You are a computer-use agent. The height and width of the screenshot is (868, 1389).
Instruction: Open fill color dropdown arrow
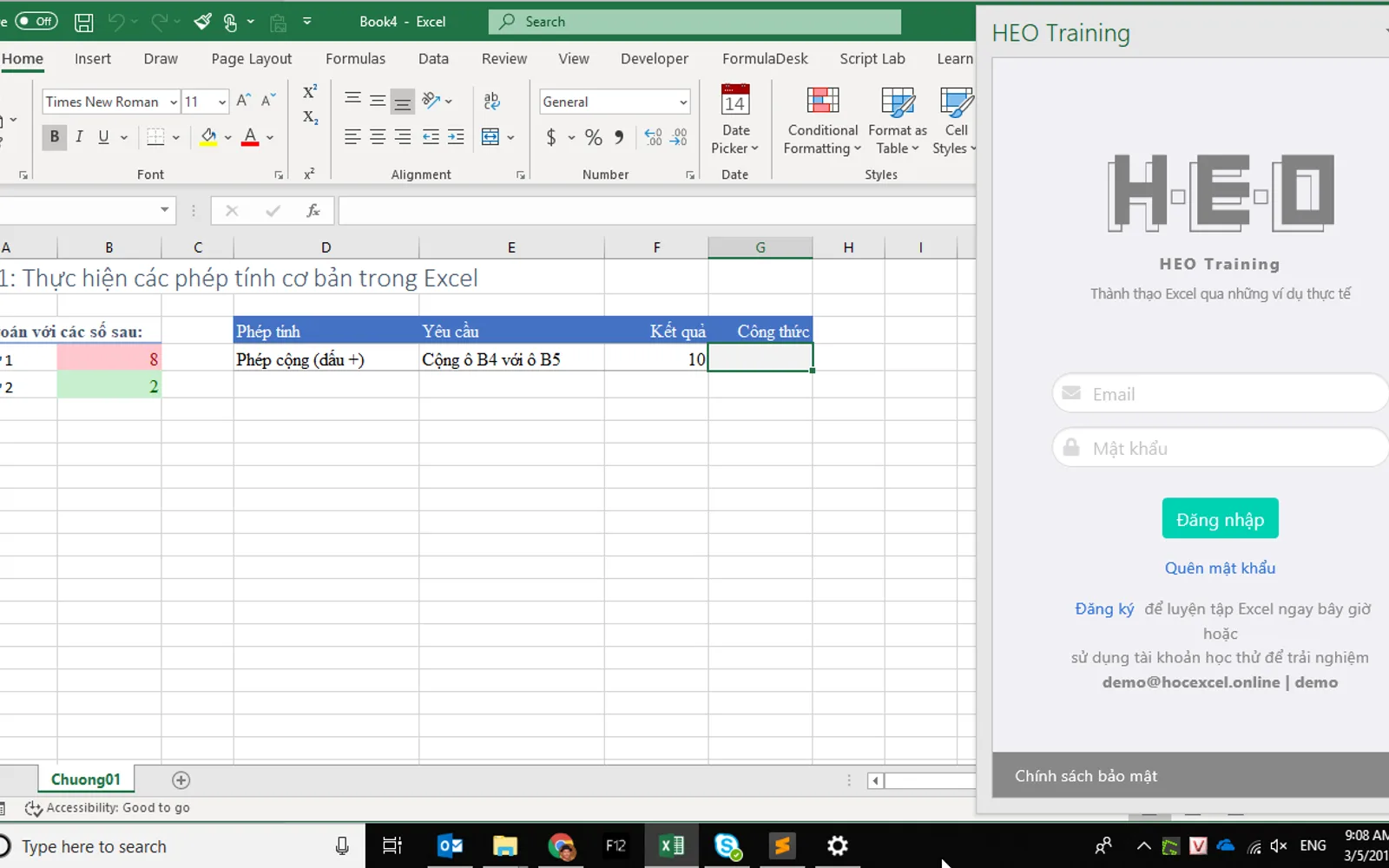228,137
